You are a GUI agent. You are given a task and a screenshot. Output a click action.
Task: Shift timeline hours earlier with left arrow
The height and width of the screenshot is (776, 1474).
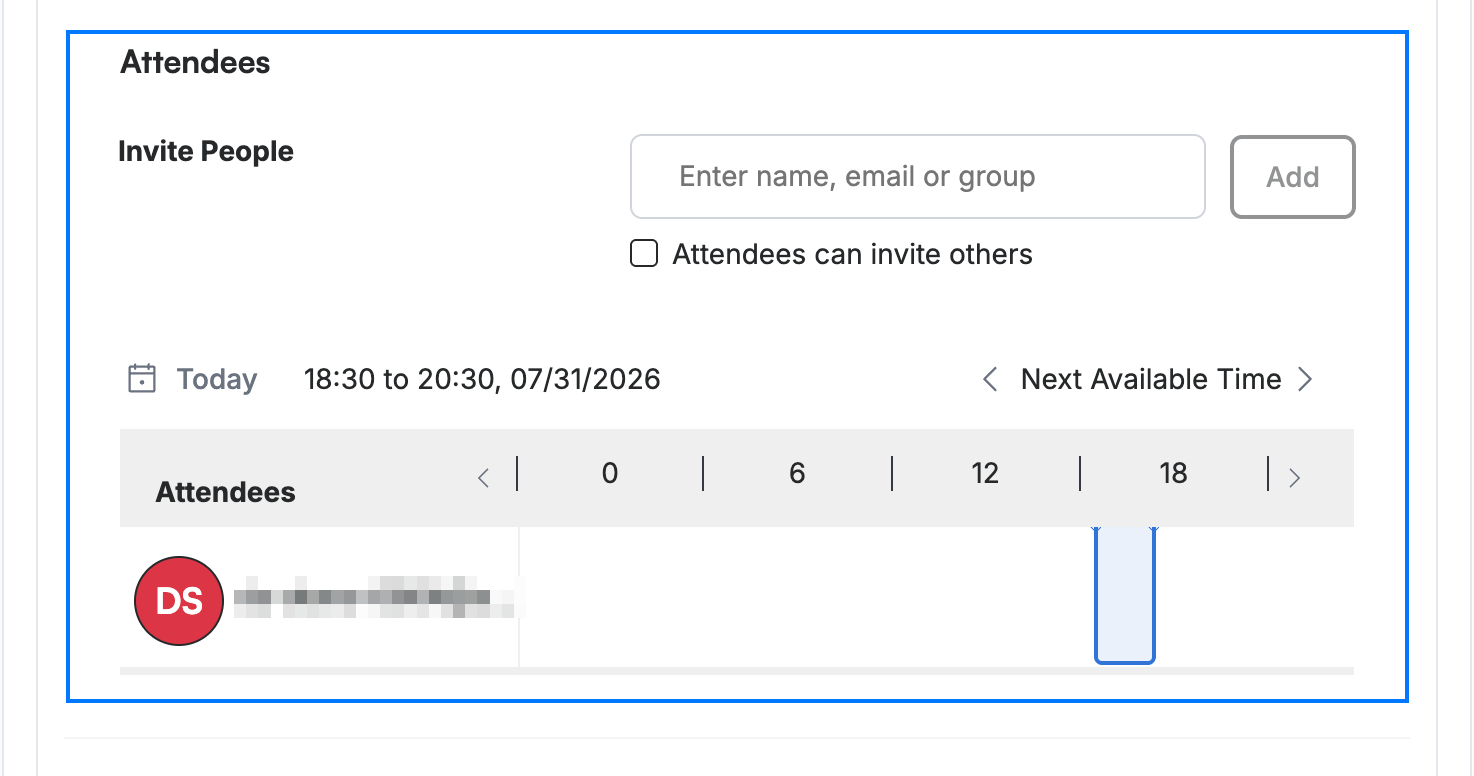(484, 478)
